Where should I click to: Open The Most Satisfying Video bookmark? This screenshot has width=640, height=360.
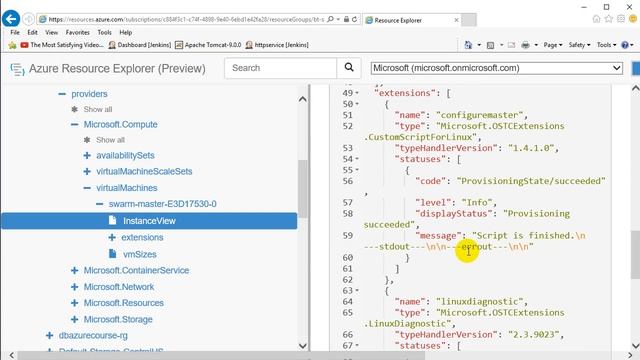coord(62,45)
